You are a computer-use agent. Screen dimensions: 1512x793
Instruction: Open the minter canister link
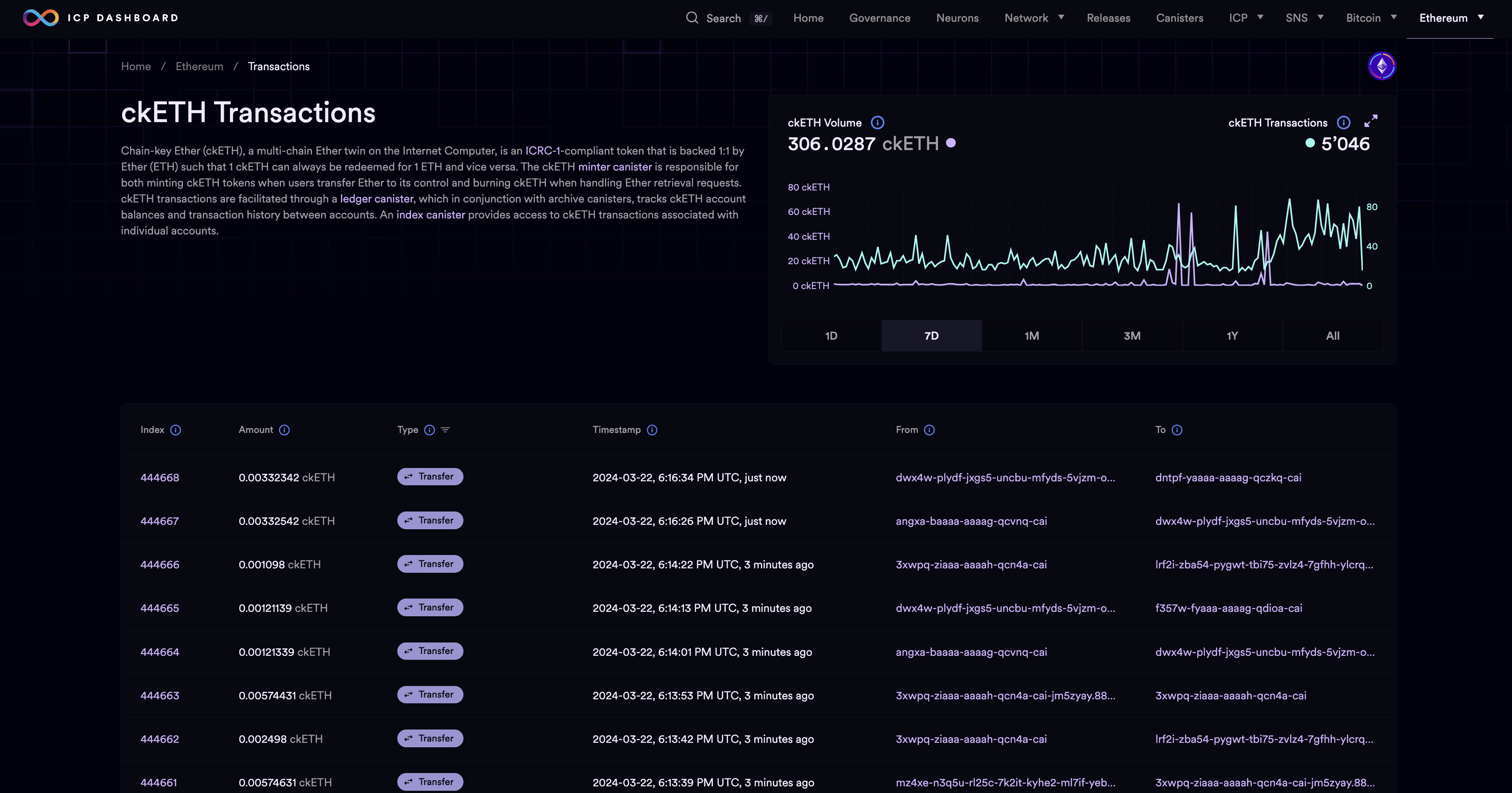[x=614, y=167]
